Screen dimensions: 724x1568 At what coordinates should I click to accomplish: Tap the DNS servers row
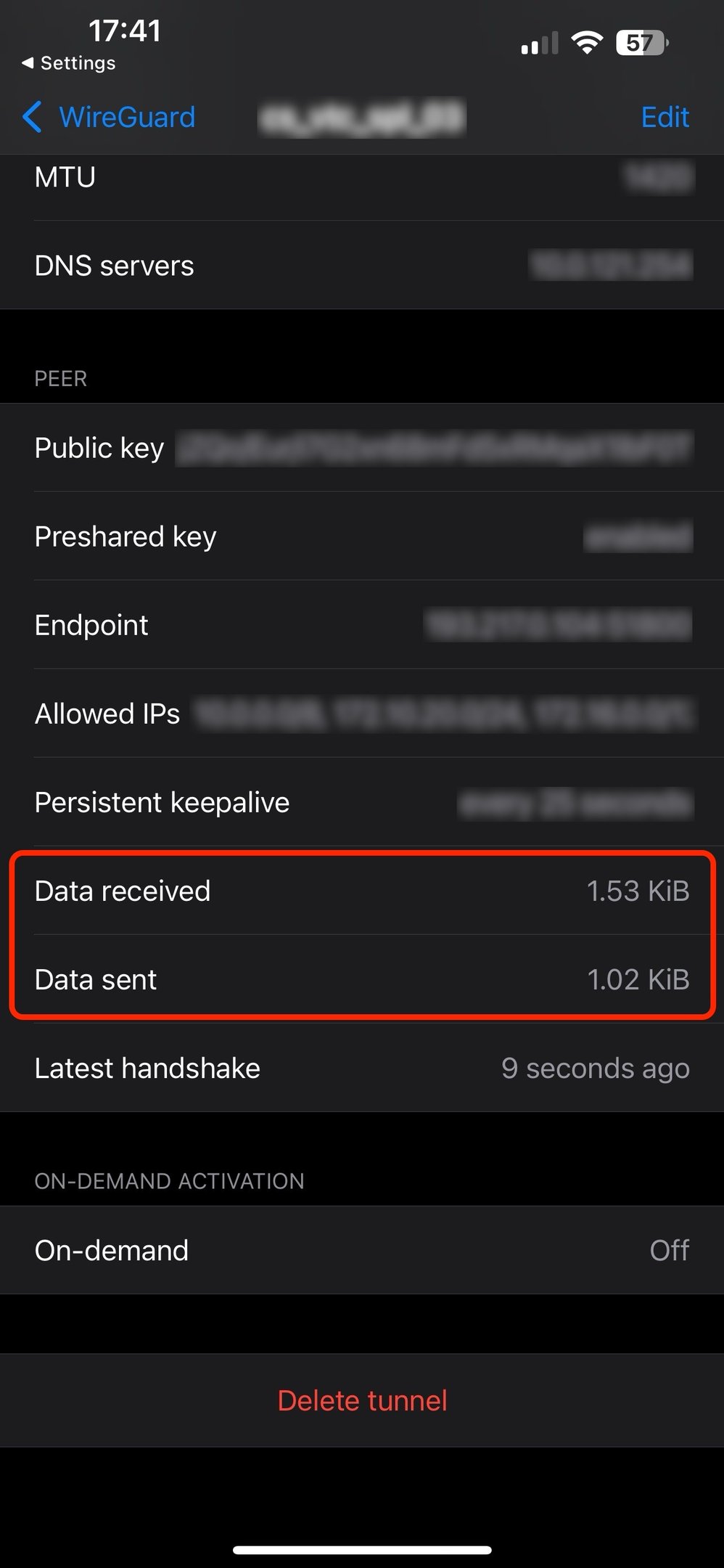tap(362, 266)
